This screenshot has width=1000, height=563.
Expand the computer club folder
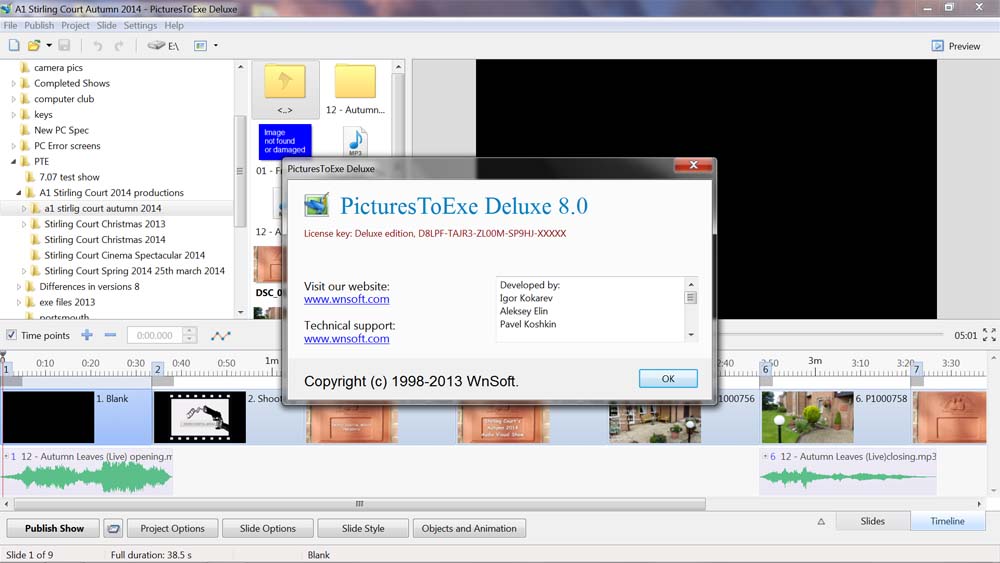[x=13, y=99]
